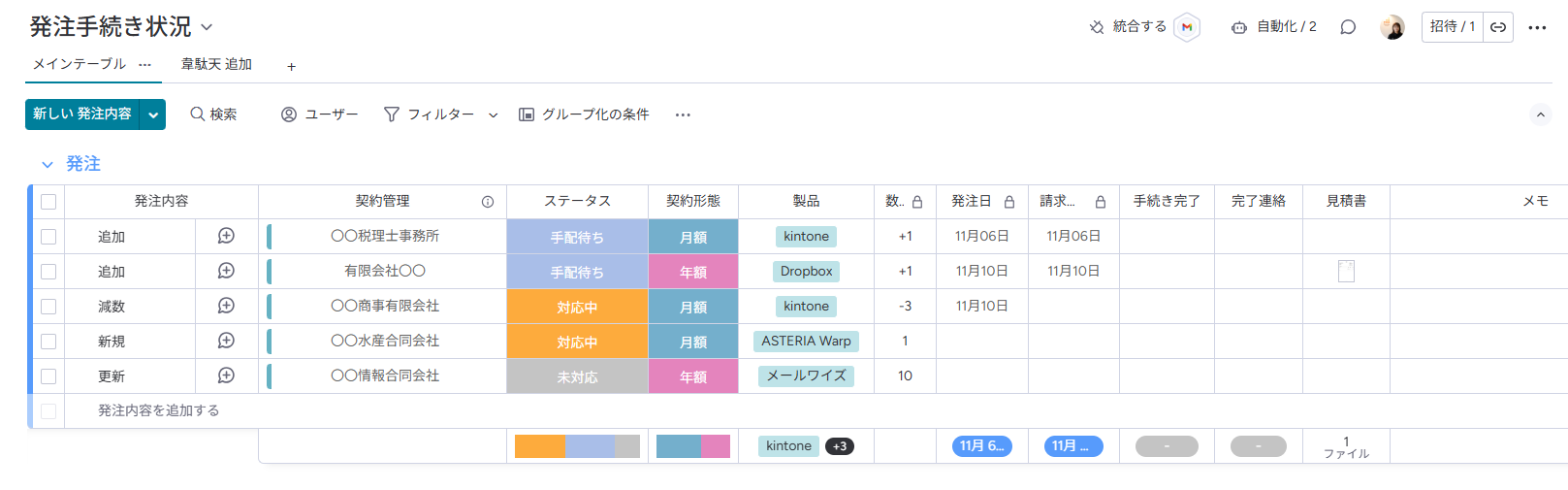
Task: Switch to the 韋駄天 追加 tab
Action: (x=216, y=64)
